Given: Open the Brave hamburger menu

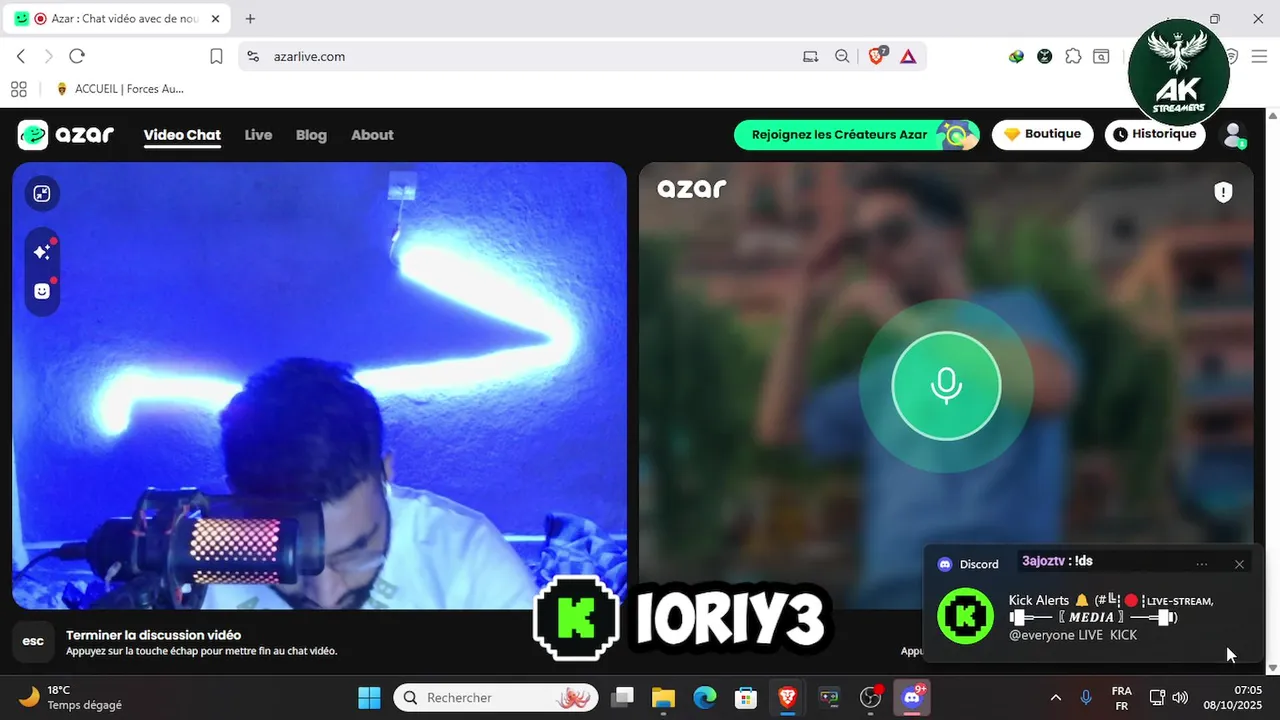Looking at the screenshot, I should [1261, 57].
